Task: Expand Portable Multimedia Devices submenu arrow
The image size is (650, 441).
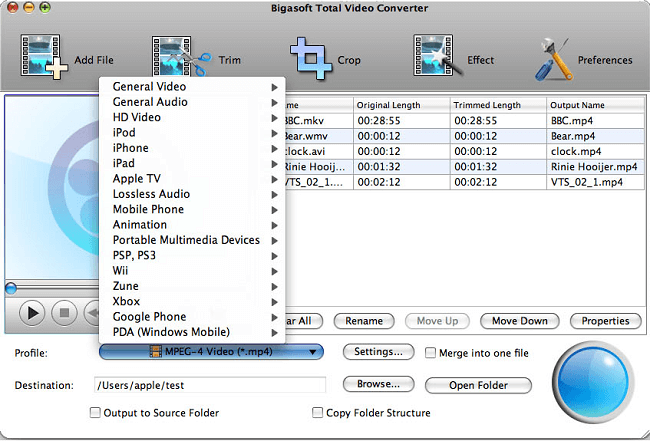Action: [x=274, y=240]
